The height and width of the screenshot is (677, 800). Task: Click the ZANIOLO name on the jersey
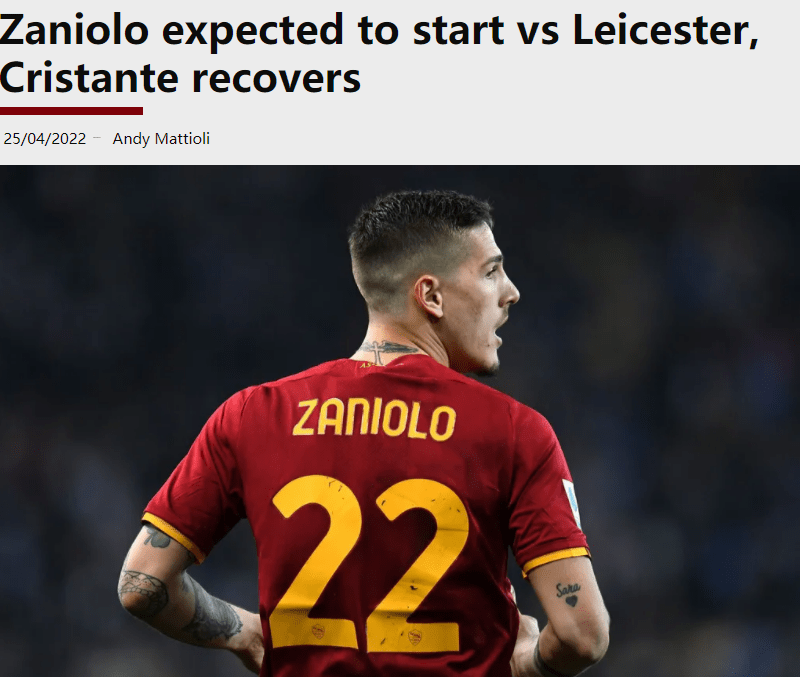click(373, 420)
